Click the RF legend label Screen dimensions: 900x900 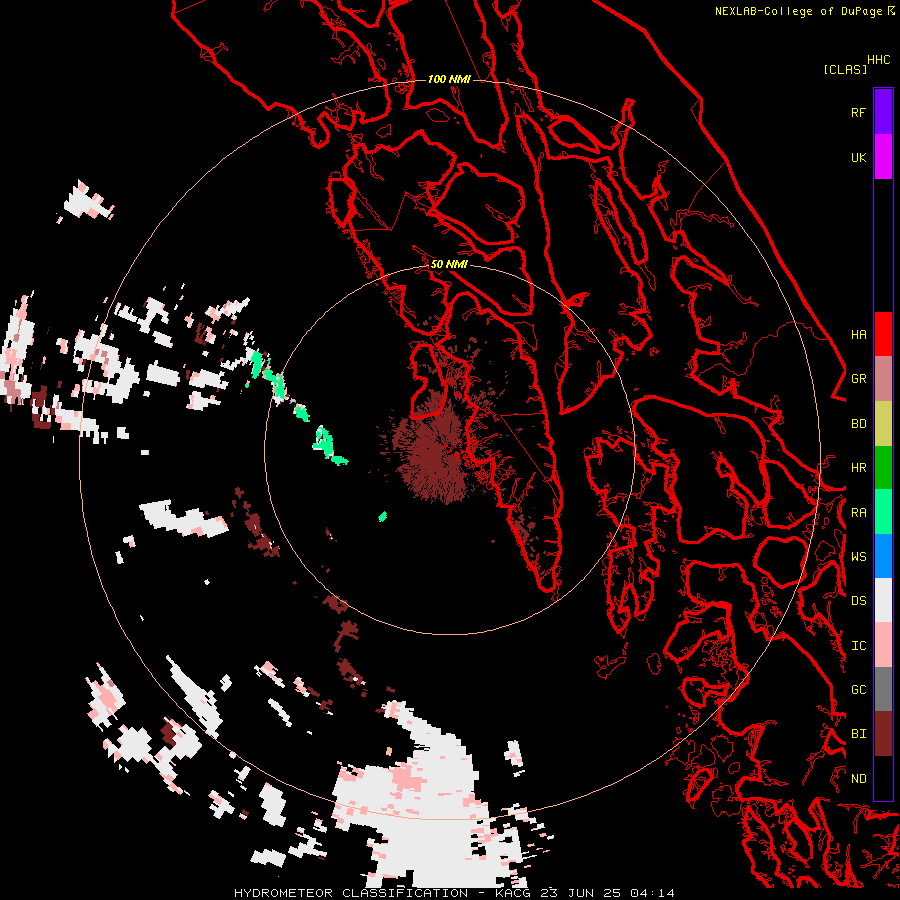858,112
